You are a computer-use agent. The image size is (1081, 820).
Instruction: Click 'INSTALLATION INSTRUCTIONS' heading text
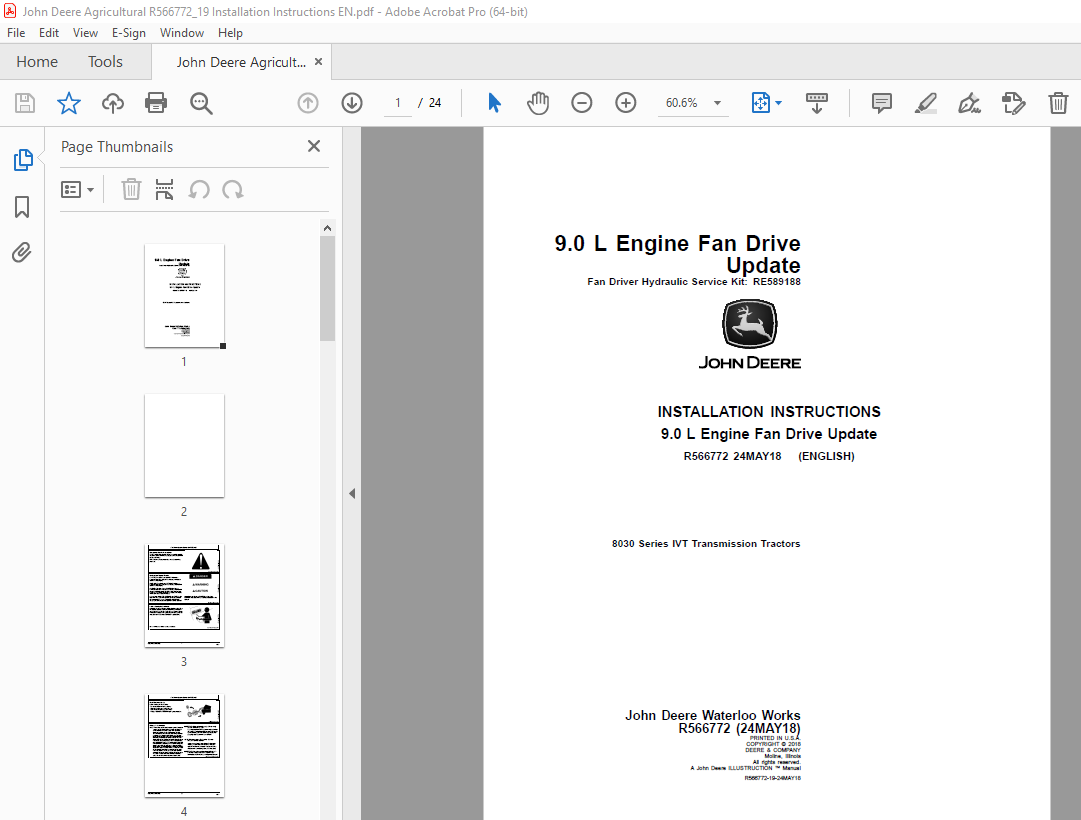(769, 412)
